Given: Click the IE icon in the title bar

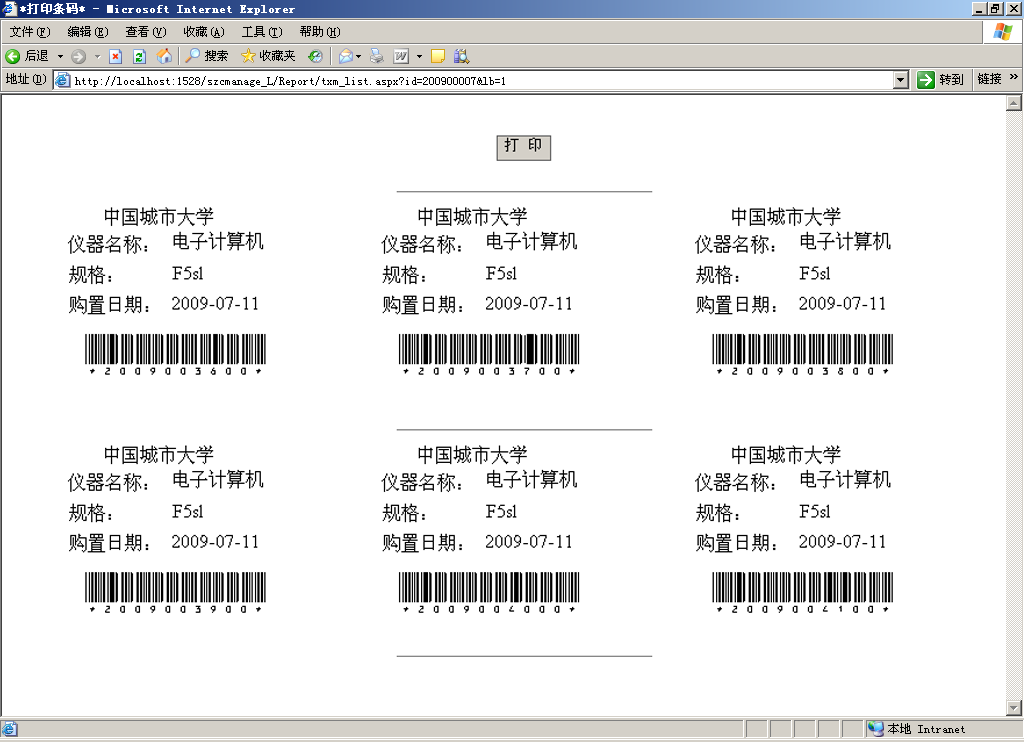Looking at the screenshot, I should [x=9, y=8].
